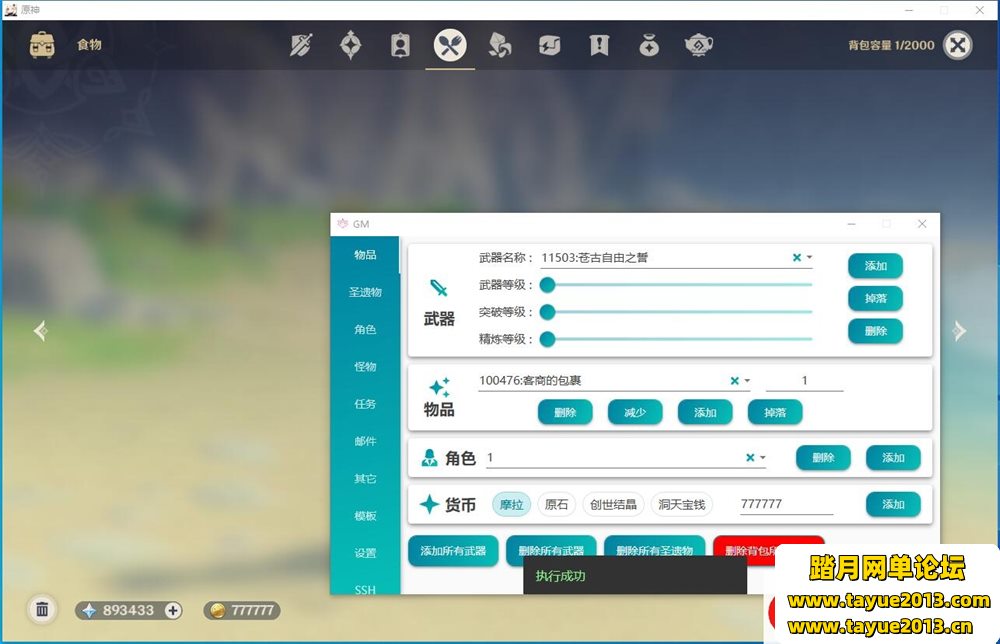Click the 突破等级 slider handle
Image resolution: width=1000 pixels, height=644 pixels.
pos(547,312)
